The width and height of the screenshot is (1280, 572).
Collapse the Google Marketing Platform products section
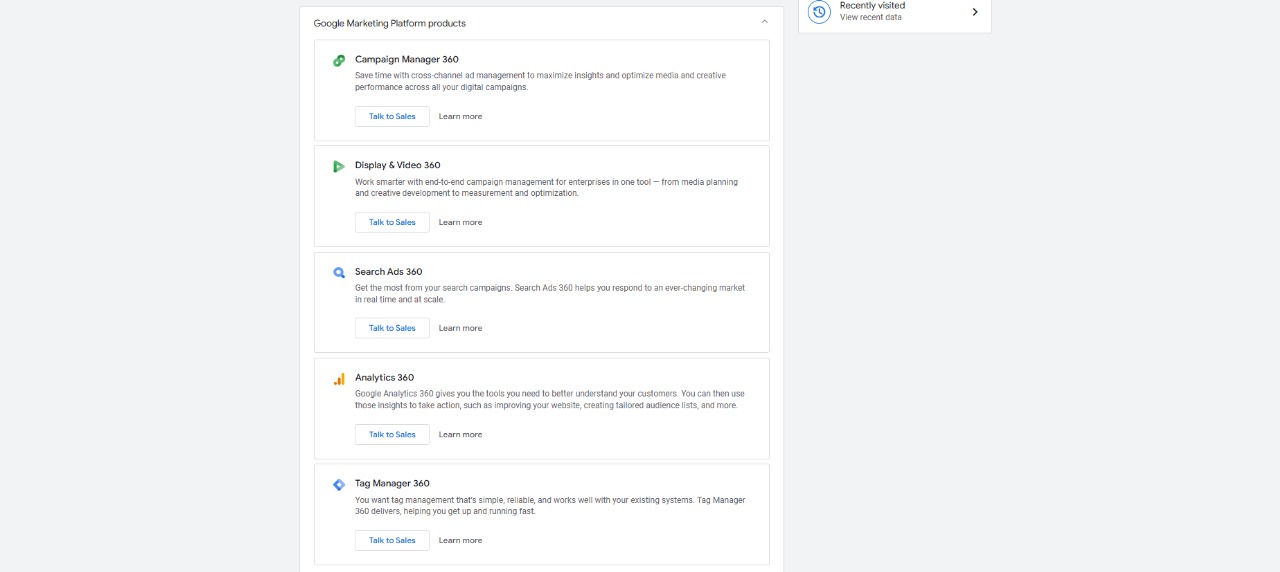coord(765,22)
